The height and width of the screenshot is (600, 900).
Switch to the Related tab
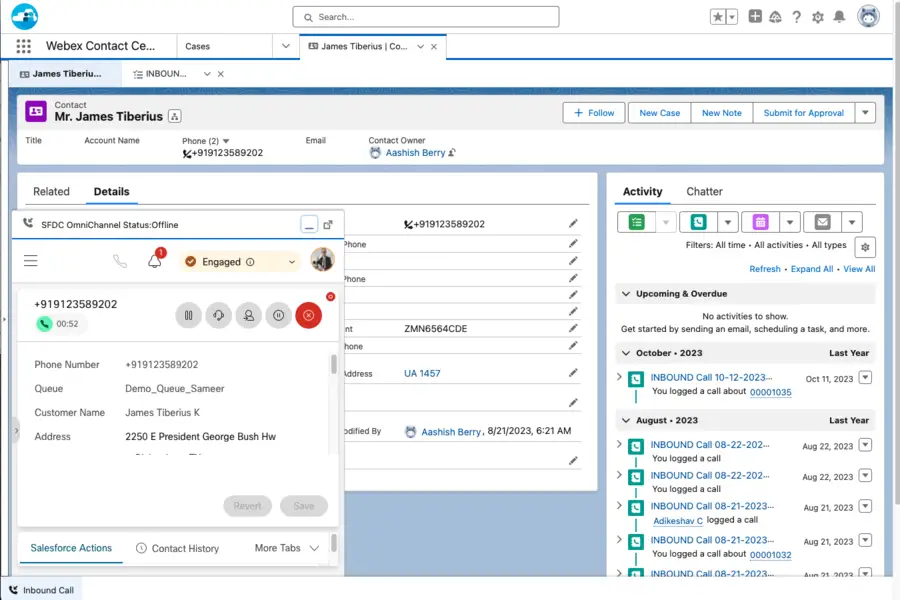[51, 192]
